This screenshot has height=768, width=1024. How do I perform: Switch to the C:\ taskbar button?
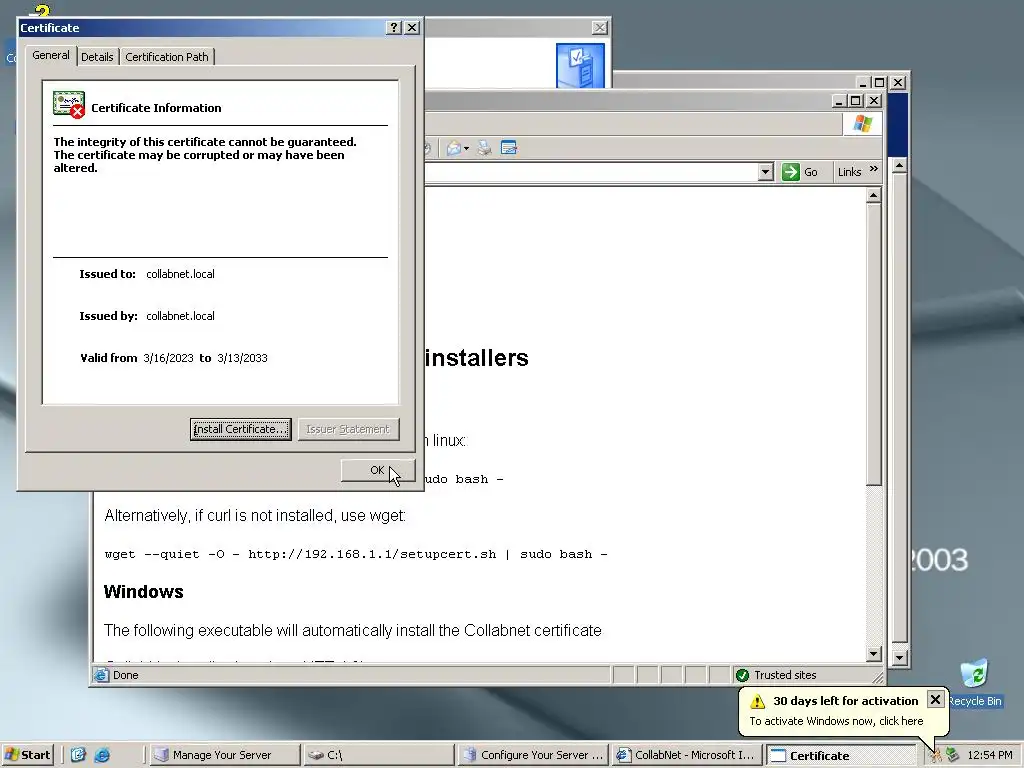[379, 755]
